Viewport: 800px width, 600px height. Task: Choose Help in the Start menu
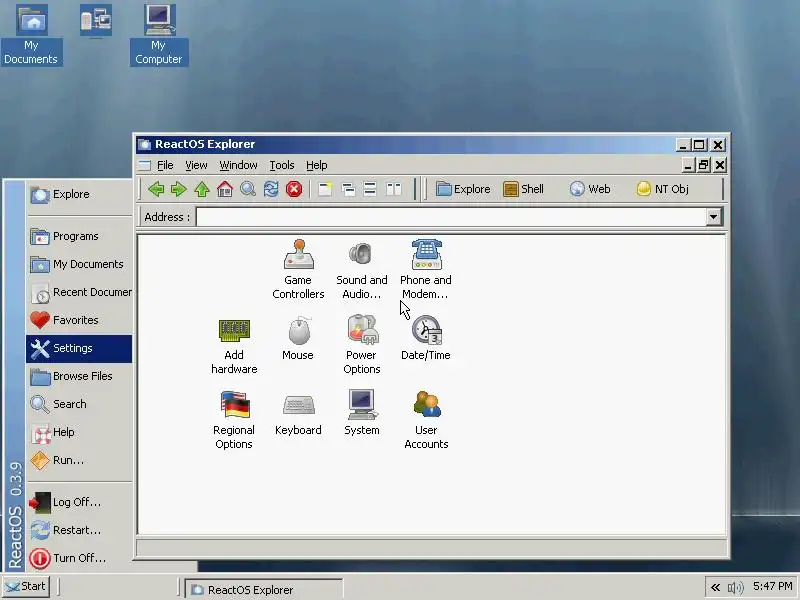click(x=79, y=433)
